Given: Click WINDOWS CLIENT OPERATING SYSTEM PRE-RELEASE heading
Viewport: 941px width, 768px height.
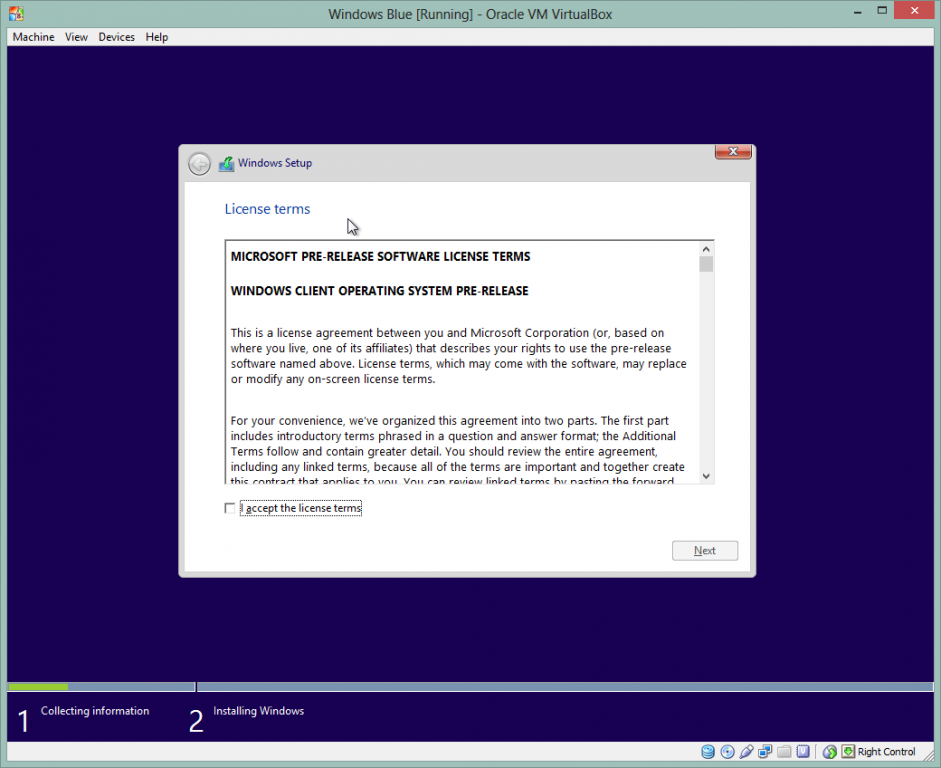Looking at the screenshot, I should tap(379, 290).
